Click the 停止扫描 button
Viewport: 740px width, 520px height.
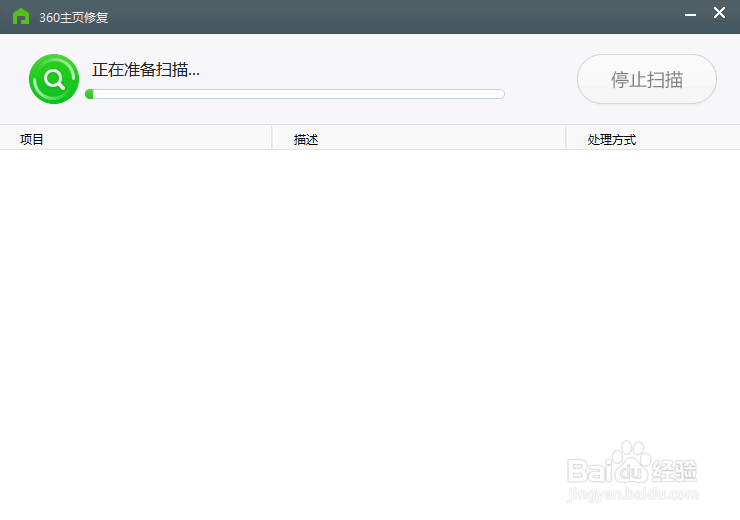(x=647, y=79)
